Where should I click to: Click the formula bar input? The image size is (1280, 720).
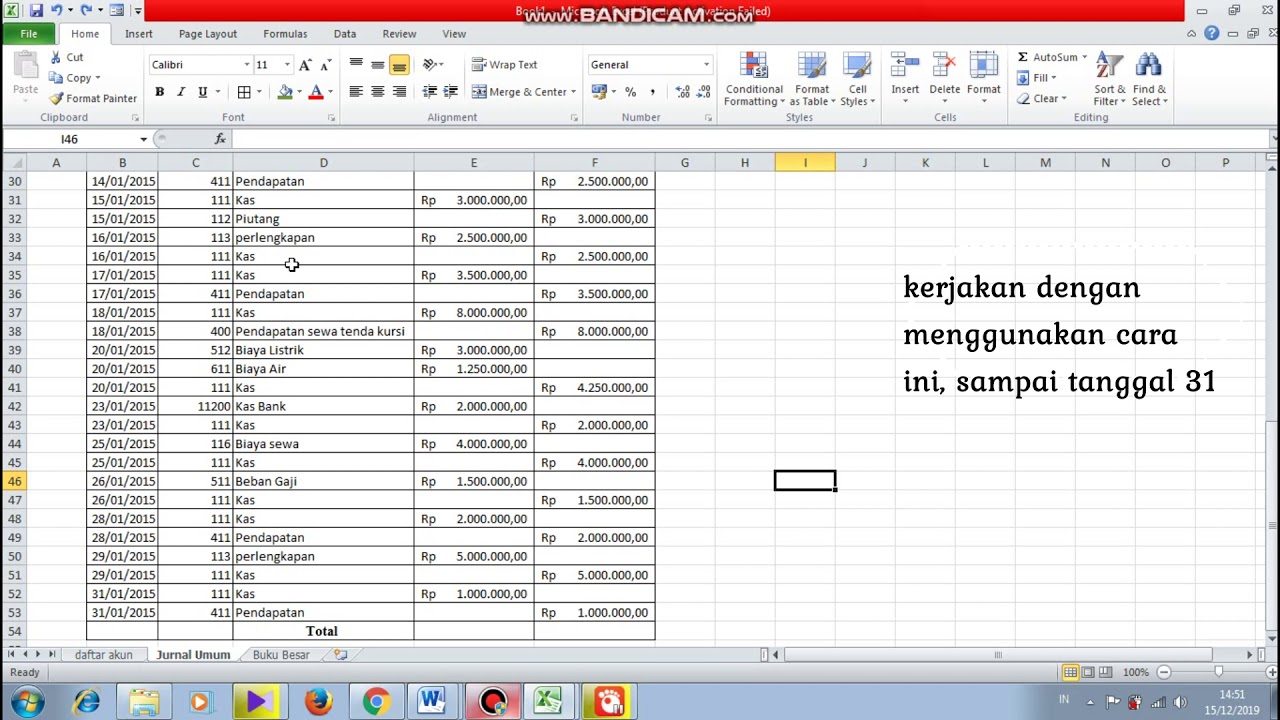(x=750, y=139)
